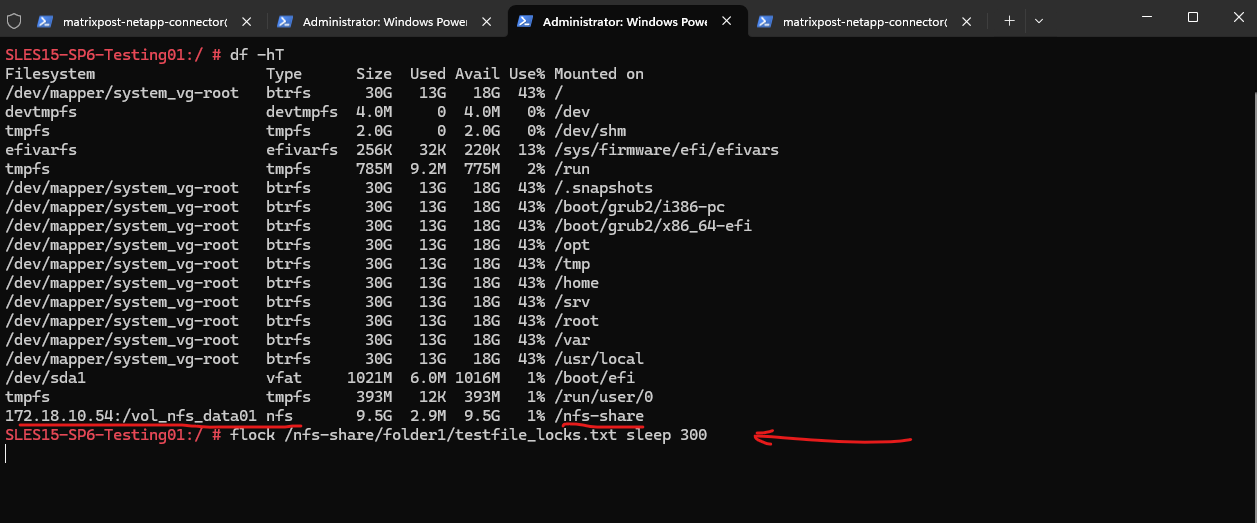Screen dimensions: 1257x523
Task: Click the '/nfs-share' mount point
Action: 599,416
